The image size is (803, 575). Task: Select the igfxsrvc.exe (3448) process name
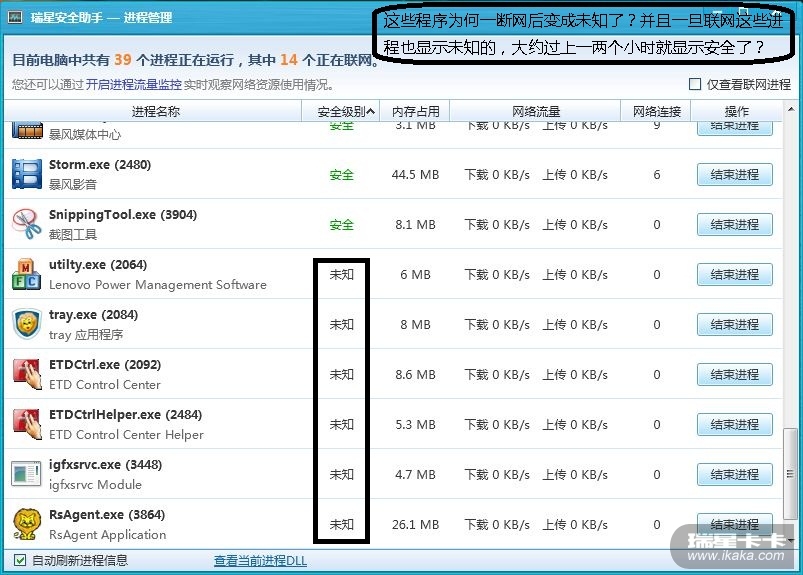(105, 464)
